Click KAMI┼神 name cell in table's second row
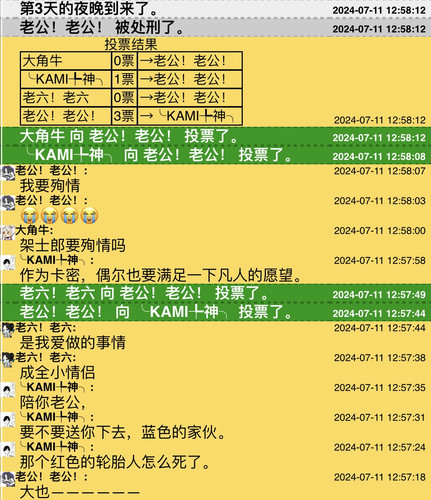The width and height of the screenshot is (431, 500). (66, 79)
